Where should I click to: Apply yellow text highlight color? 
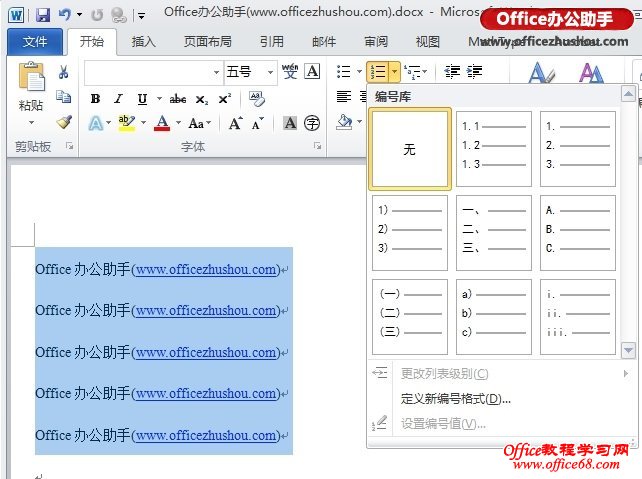(x=127, y=123)
